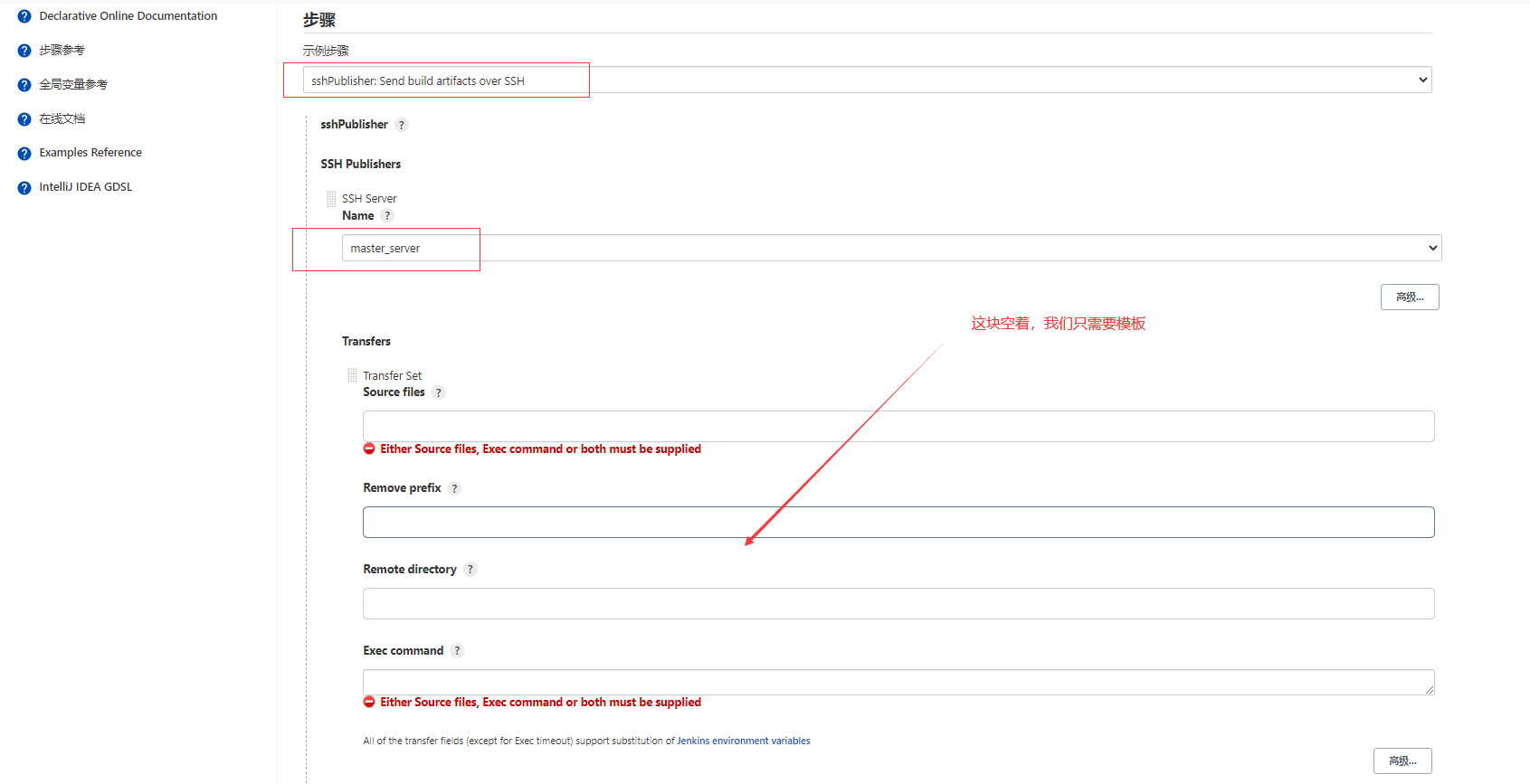Grab the Transfer Set drag handle
The width and height of the screenshot is (1530, 784).
click(x=352, y=375)
